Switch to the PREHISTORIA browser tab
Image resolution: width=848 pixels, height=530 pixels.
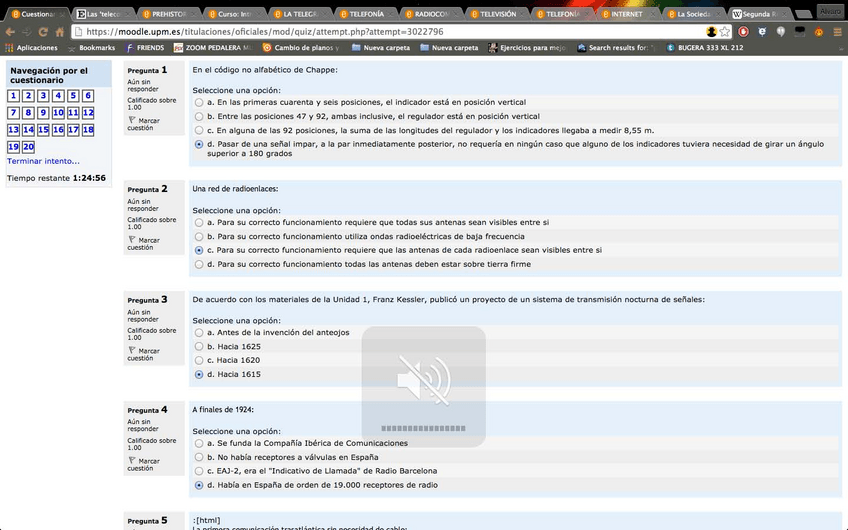168,15
